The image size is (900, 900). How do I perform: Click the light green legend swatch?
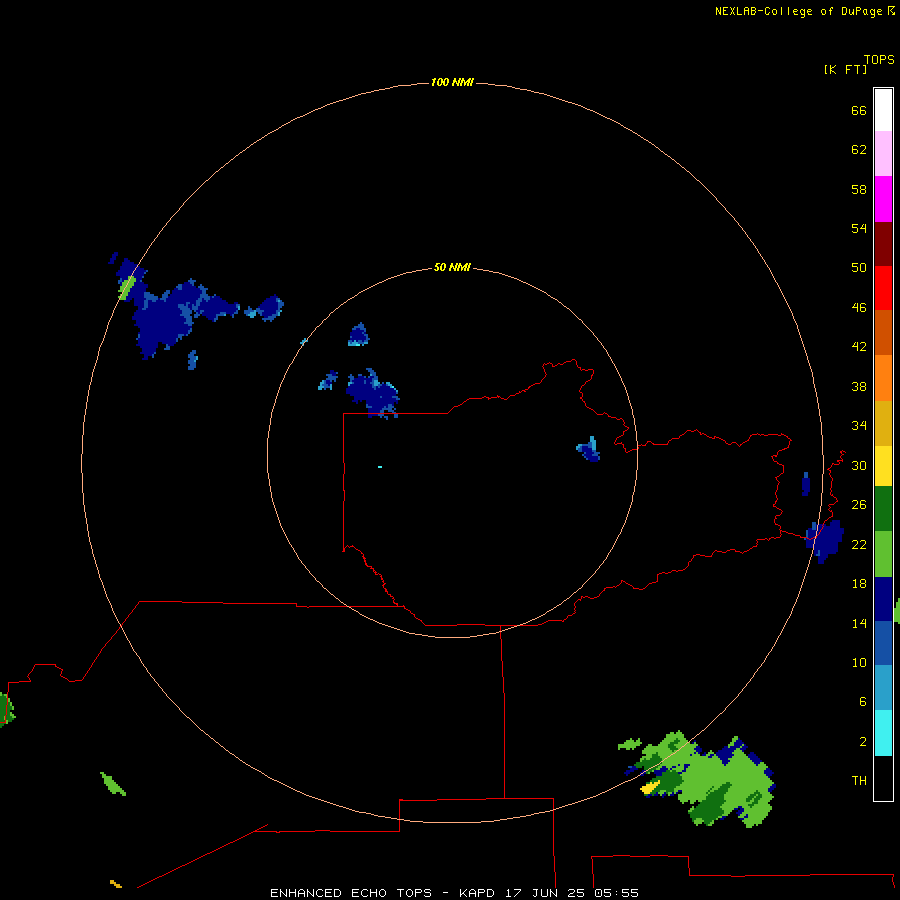click(883, 554)
